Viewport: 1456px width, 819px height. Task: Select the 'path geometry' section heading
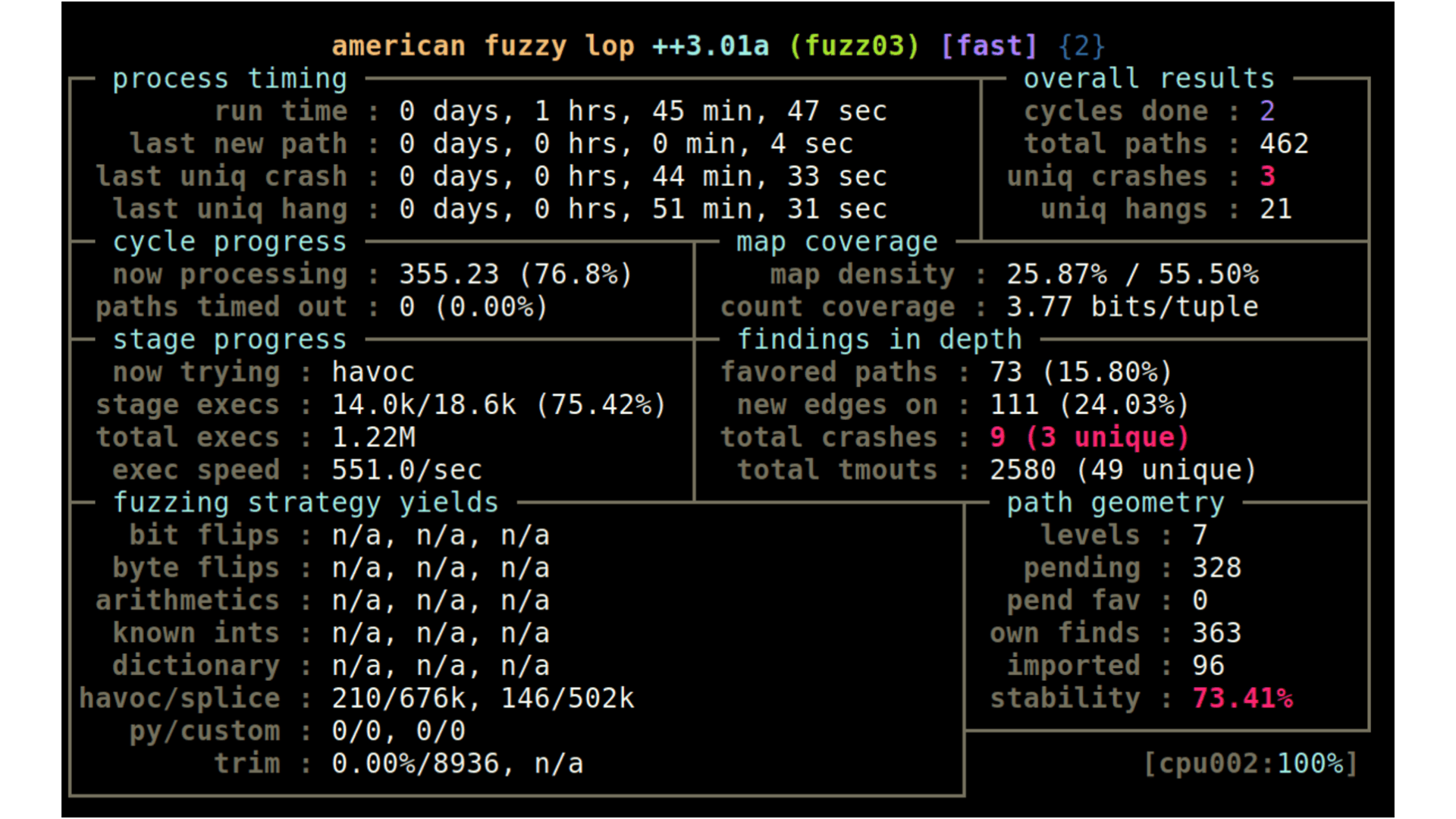(x=1116, y=503)
